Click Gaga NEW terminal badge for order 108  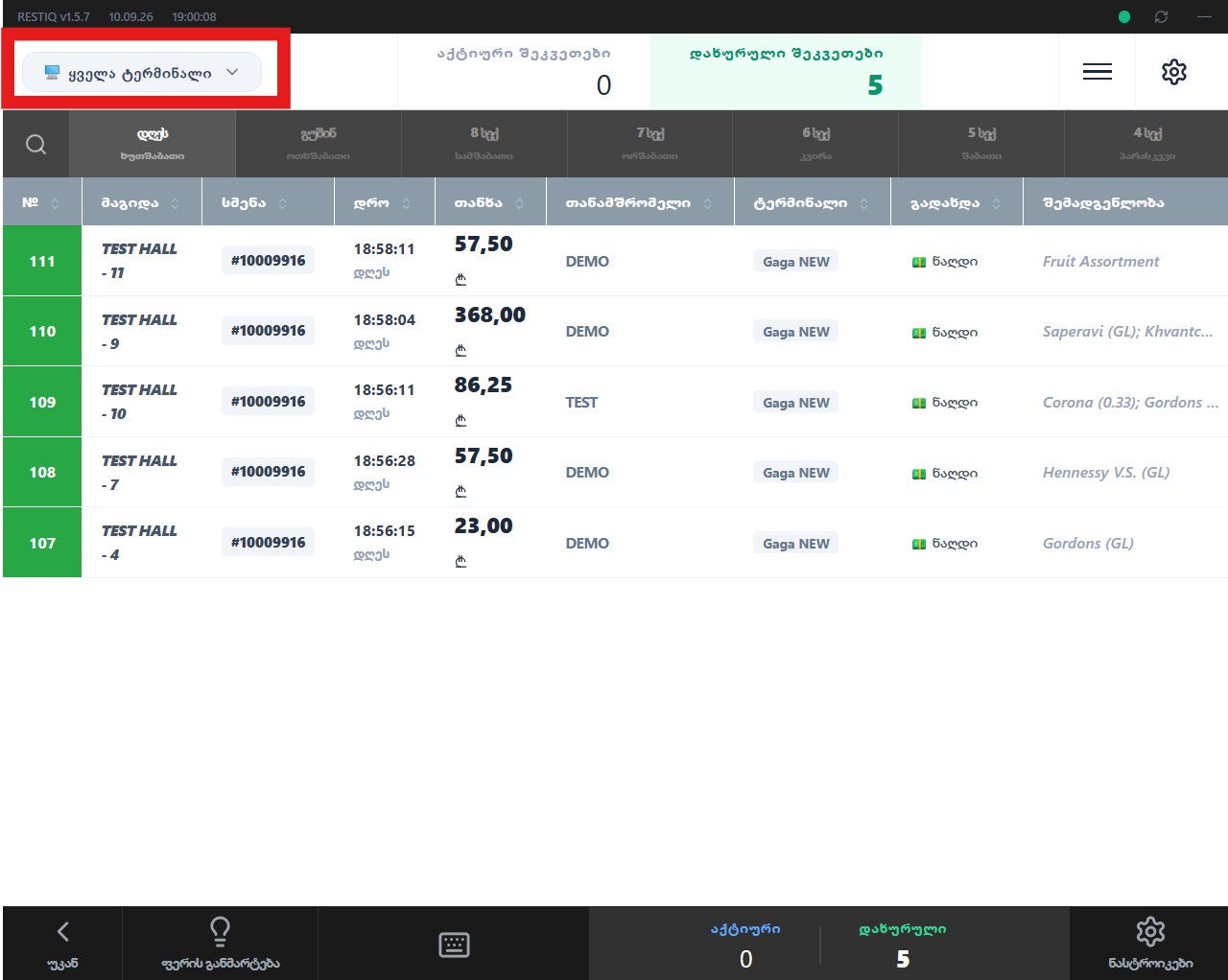tap(795, 473)
